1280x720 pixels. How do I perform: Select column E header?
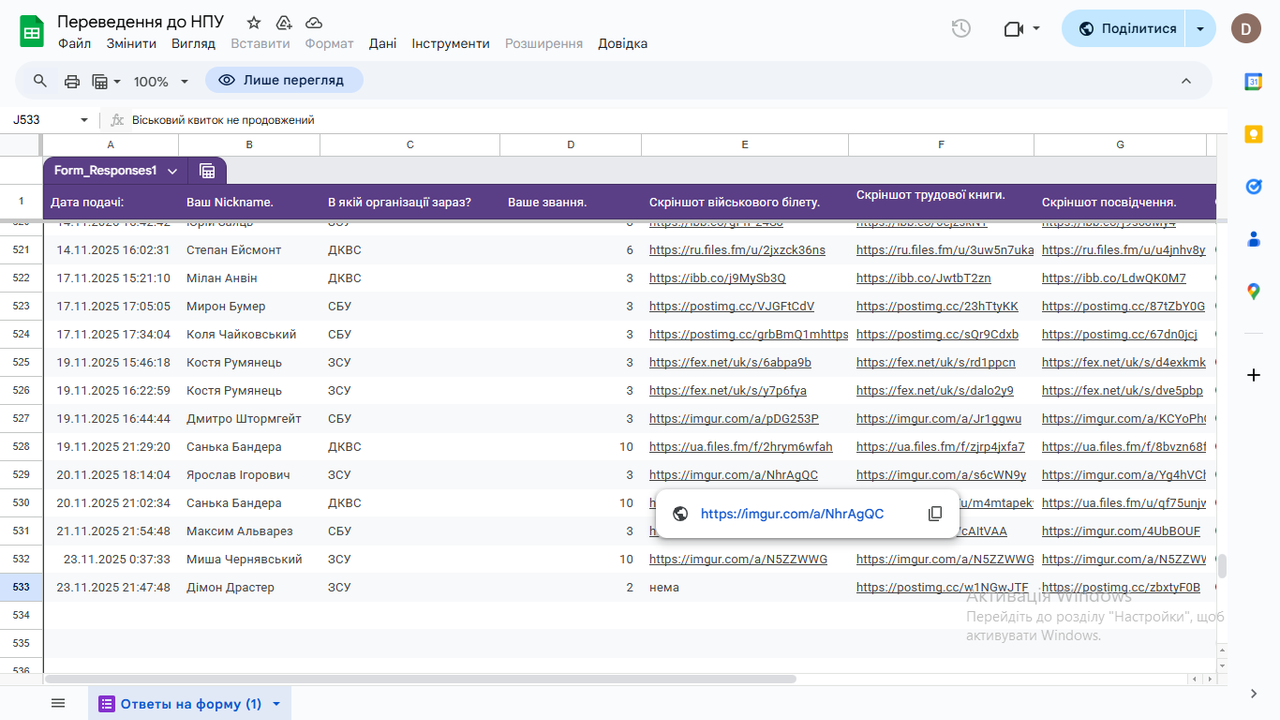[744, 145]
